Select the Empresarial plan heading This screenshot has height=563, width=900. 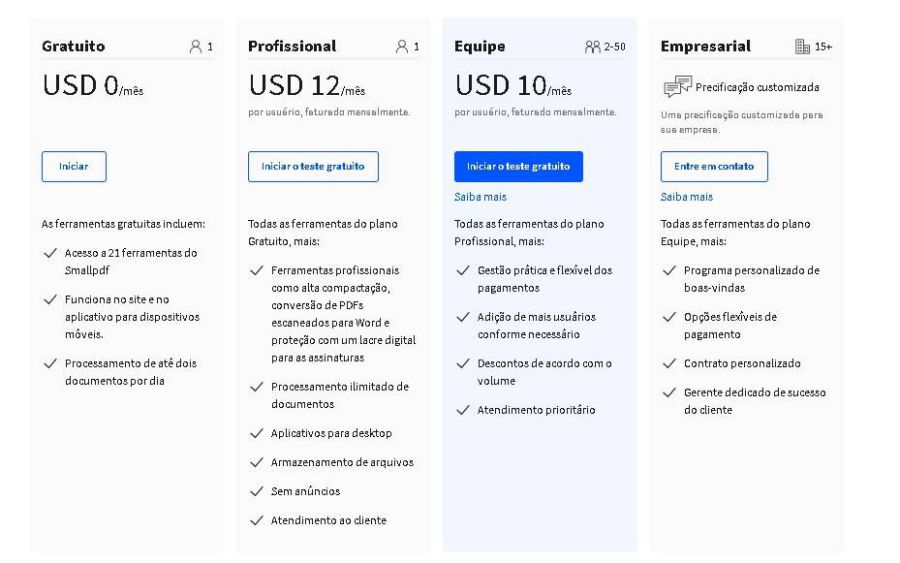(705, 46)
